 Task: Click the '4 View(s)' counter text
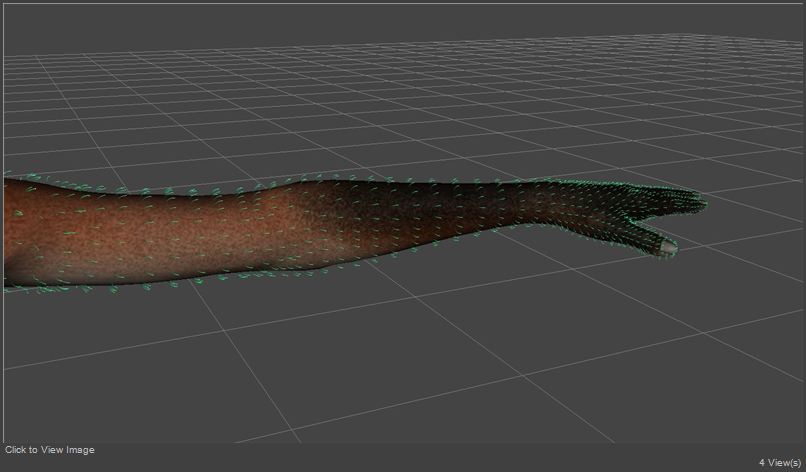click(780, 463)
